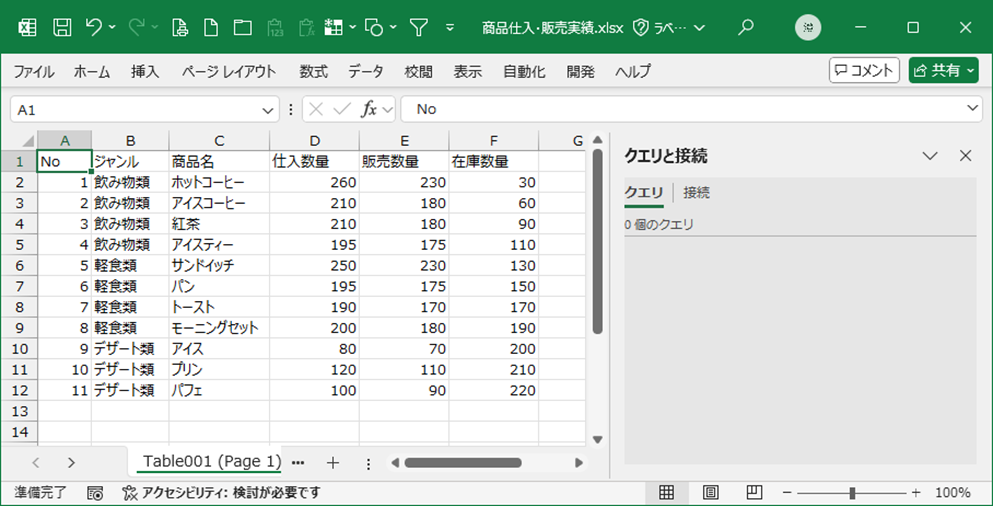Screen dimensions: 993x506
Task: Create a new blank workbook
Action: tap(211, 27)
